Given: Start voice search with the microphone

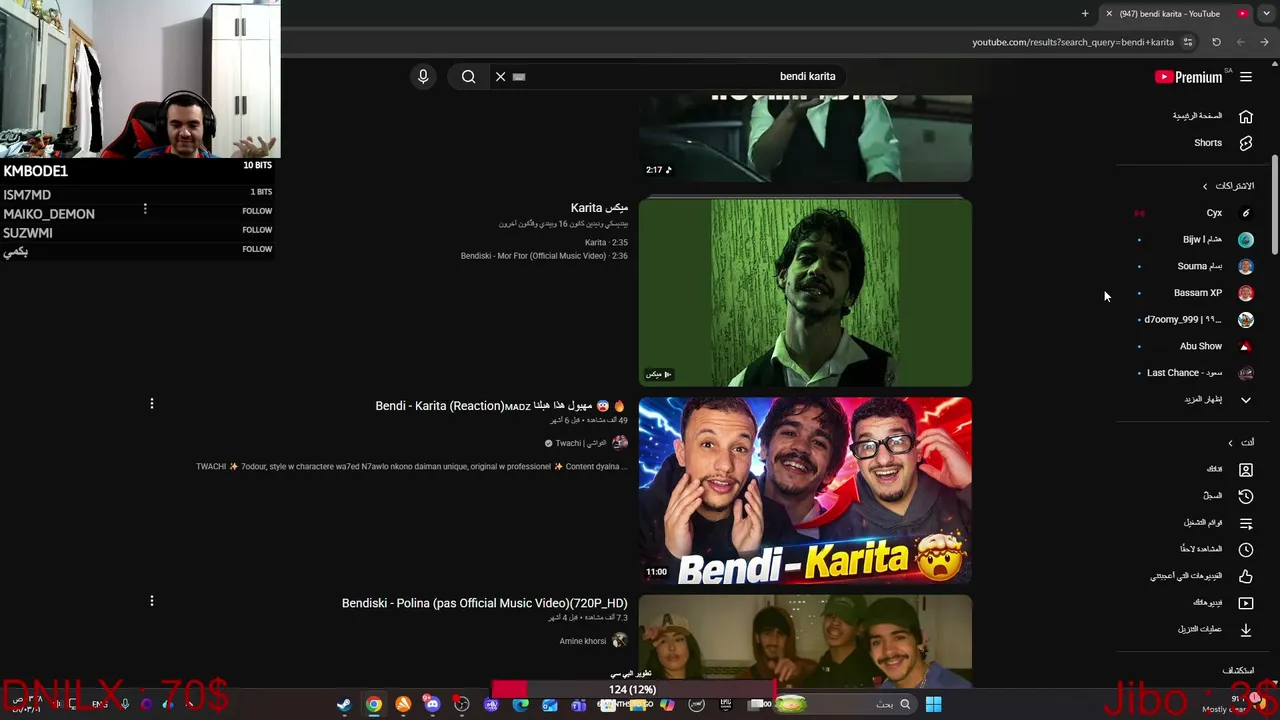Looking at the screenshot, I should click(x=423, y=76).
